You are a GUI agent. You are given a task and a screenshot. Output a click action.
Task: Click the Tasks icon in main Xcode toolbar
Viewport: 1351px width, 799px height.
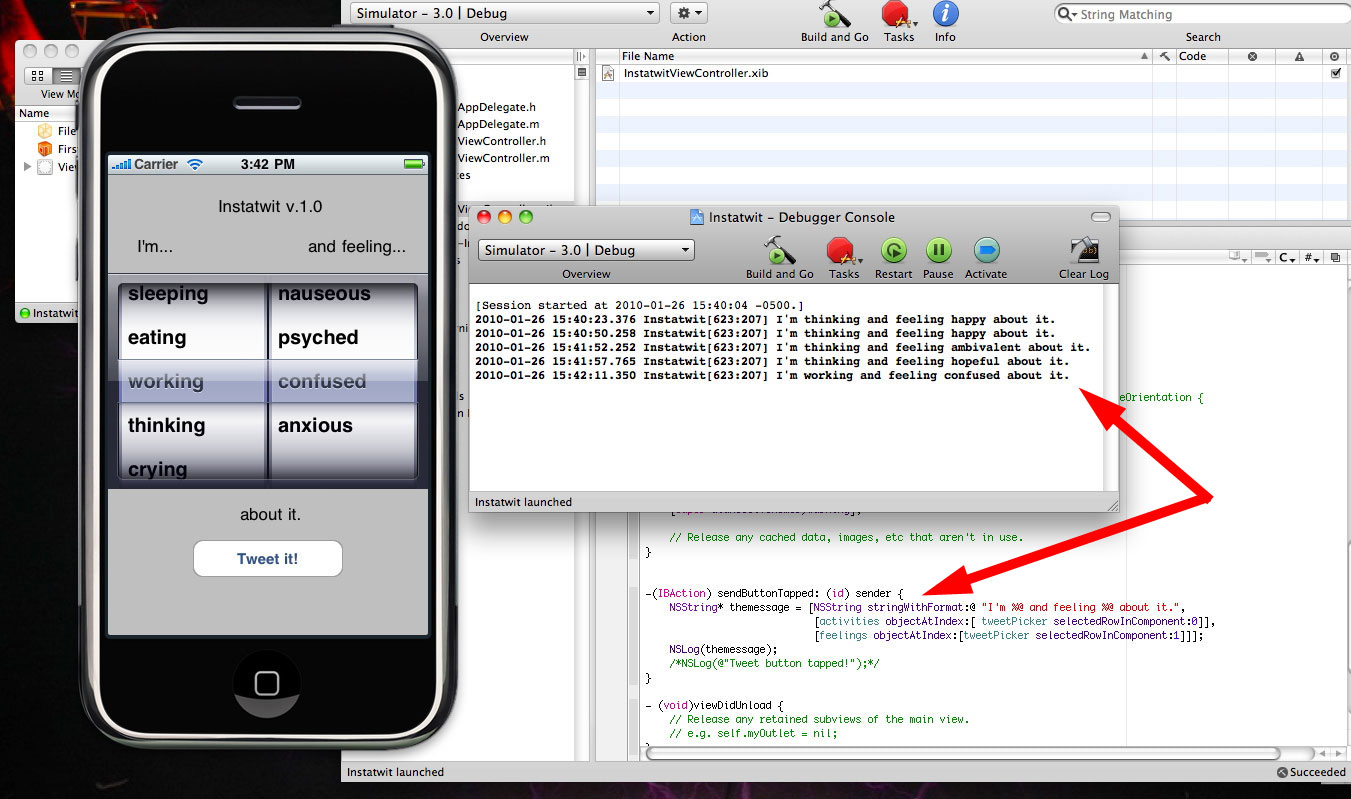point(898,14)
